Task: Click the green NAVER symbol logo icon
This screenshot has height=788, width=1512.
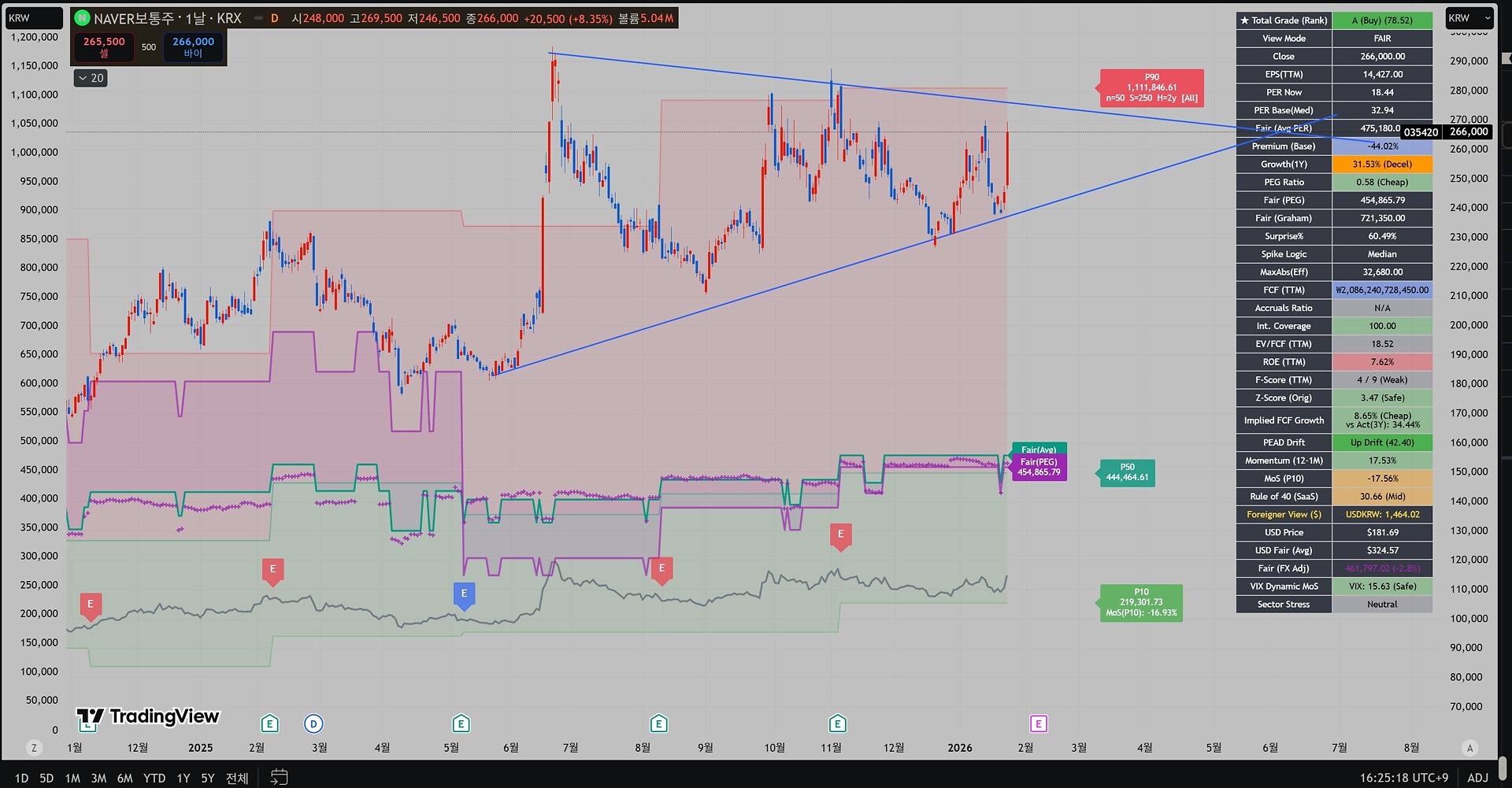Action: (x=82, y=18)
